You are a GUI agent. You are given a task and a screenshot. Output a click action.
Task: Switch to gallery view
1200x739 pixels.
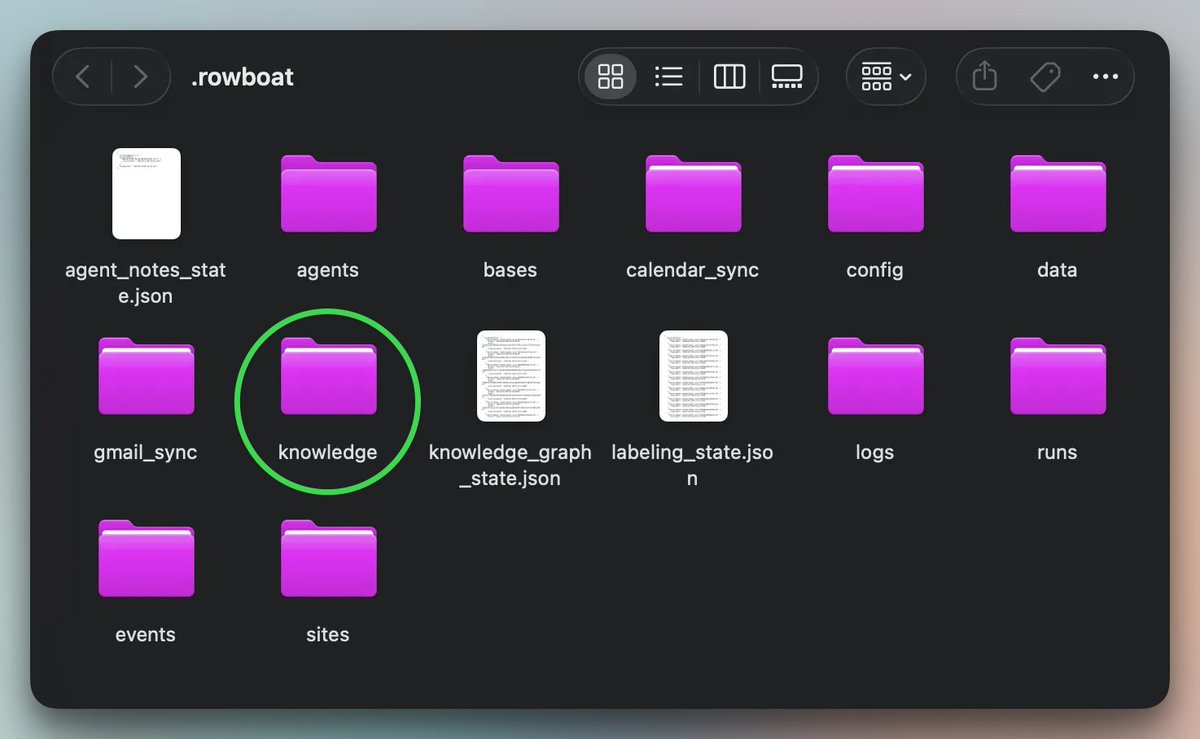[x=787, y=76]
